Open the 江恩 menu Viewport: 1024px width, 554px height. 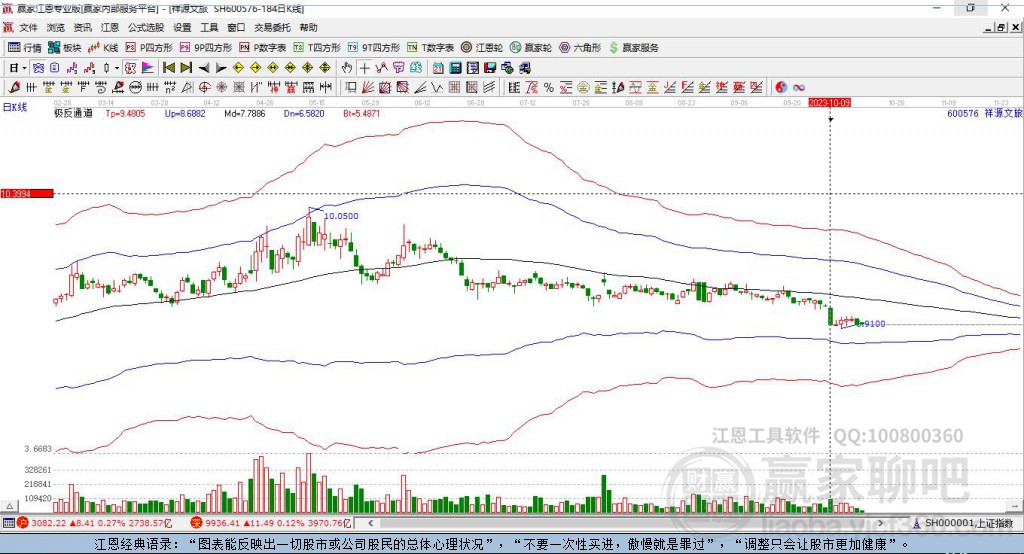110,27
